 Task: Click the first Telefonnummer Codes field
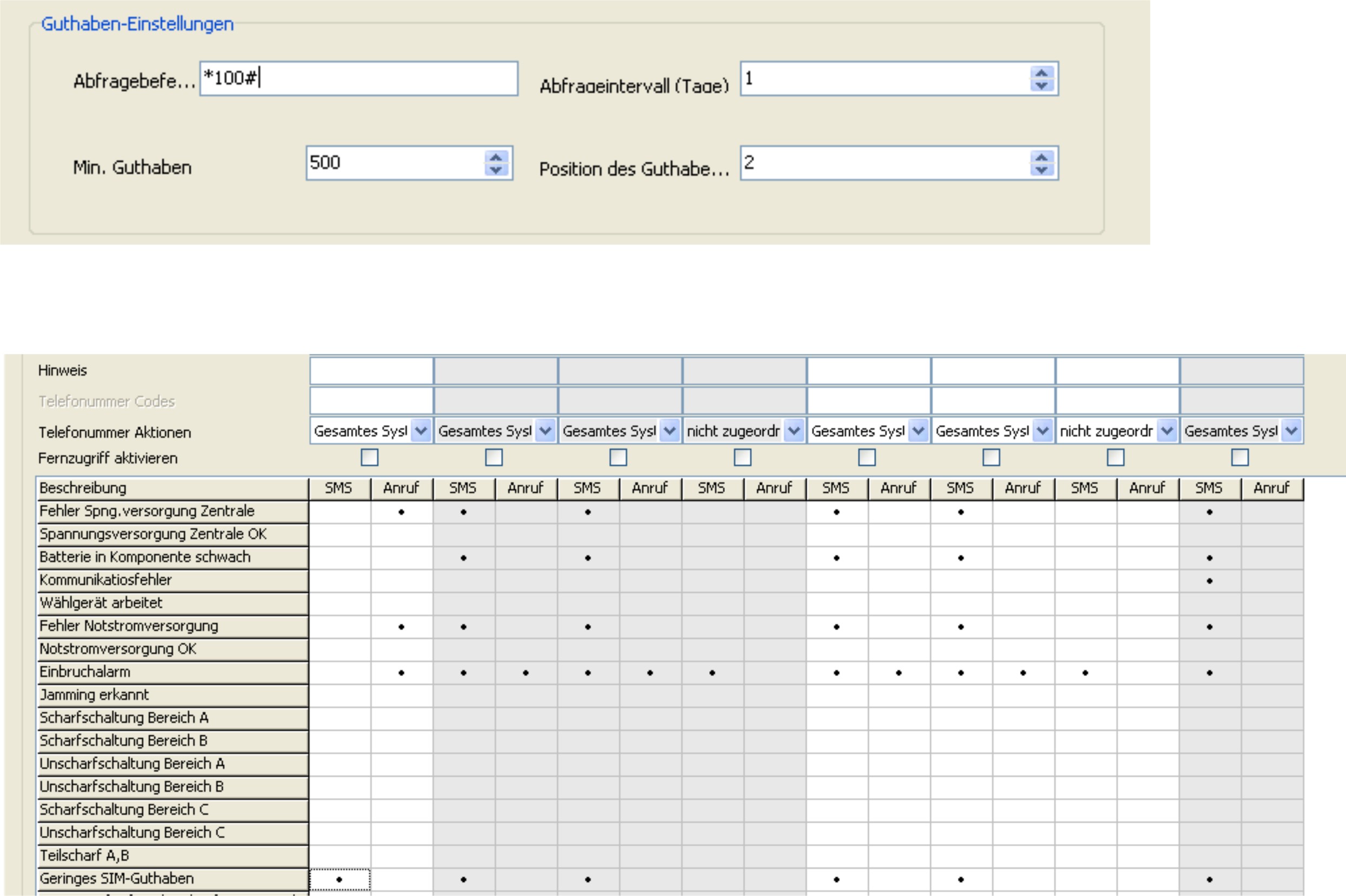coord(371,401)
